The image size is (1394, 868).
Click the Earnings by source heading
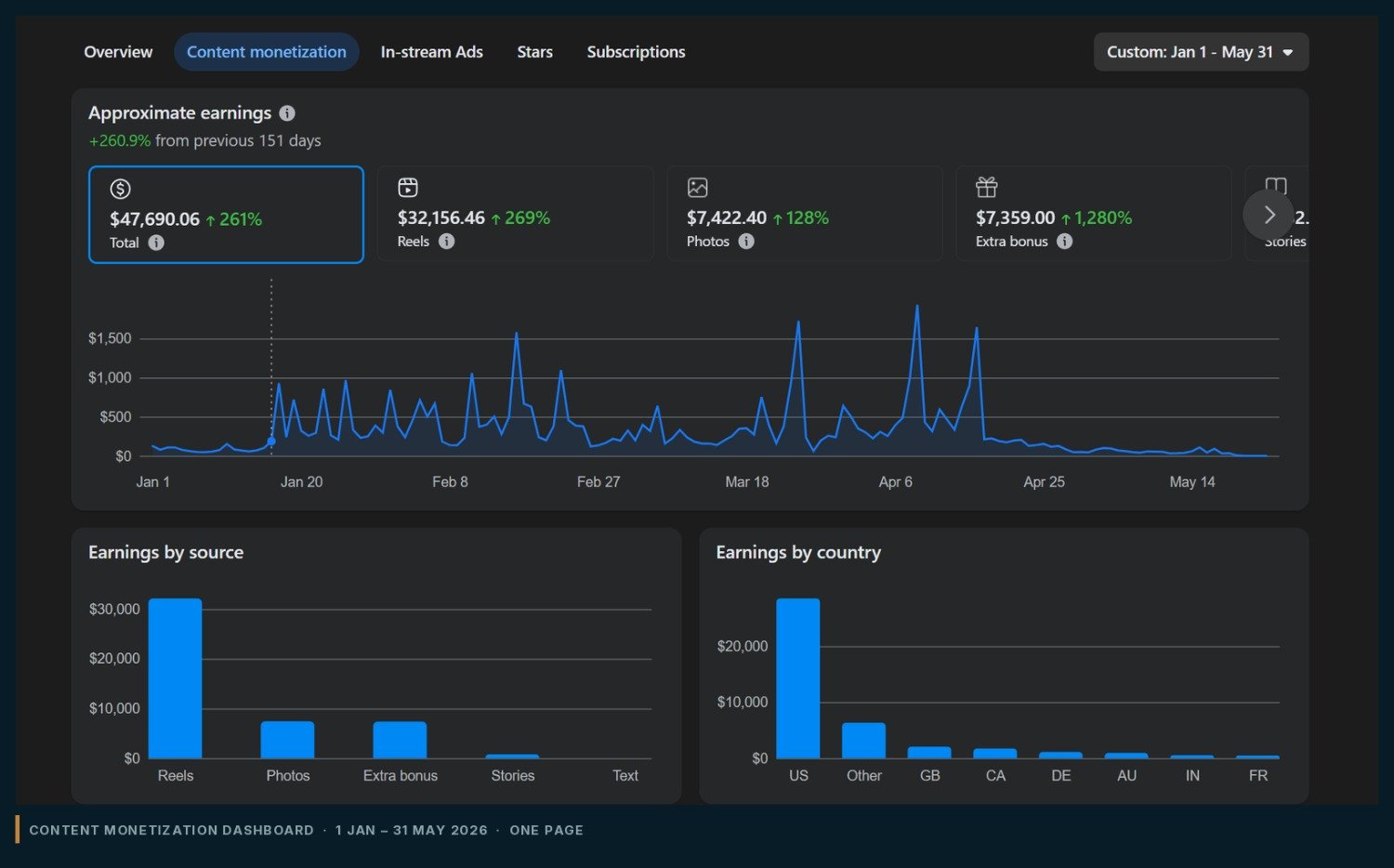(165, 552)
